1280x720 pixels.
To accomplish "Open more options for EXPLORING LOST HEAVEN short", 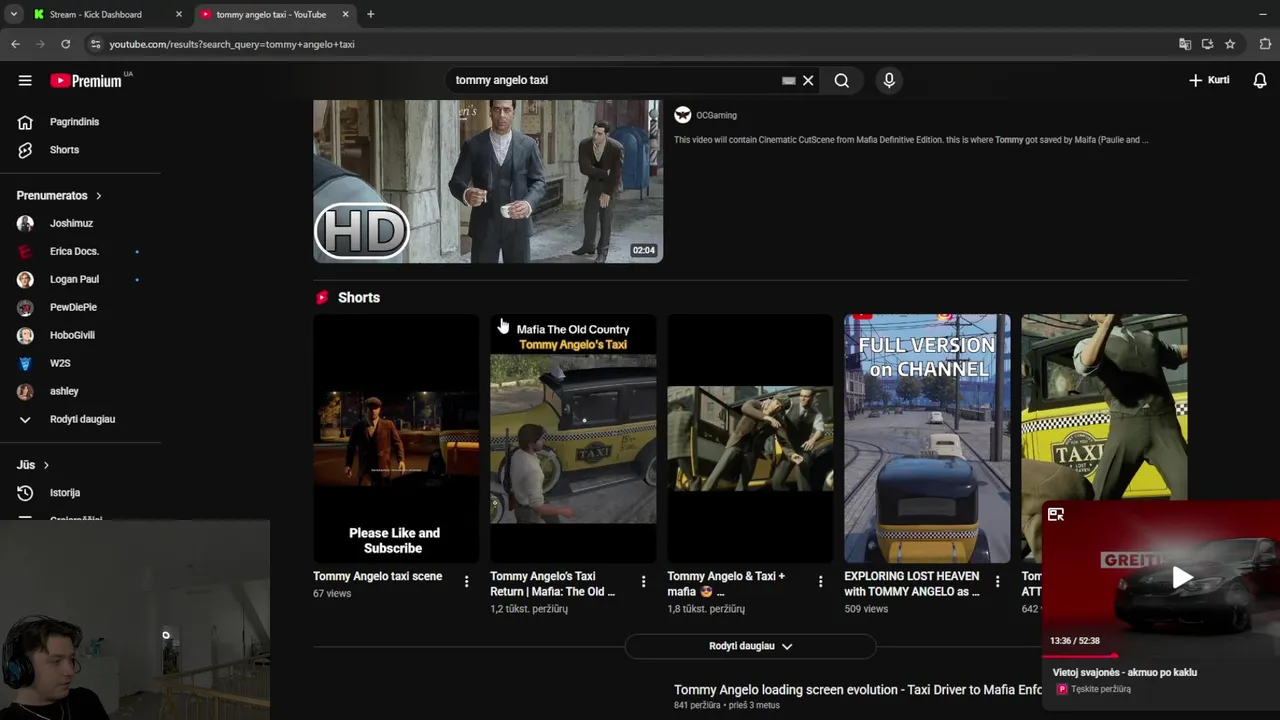I will click(997, 581).
